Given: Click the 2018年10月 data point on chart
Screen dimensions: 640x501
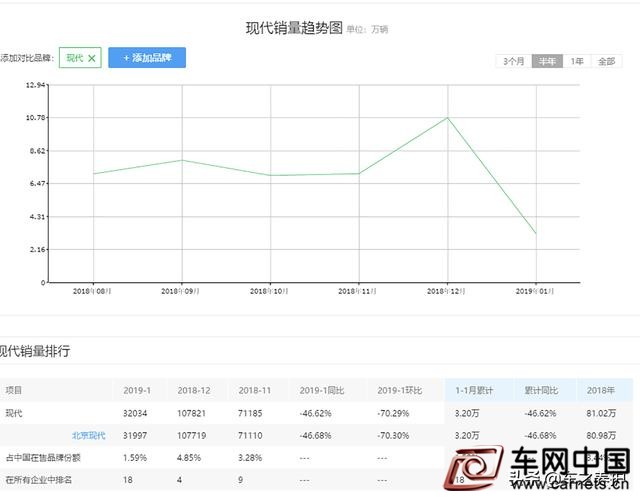Looking at the screenshot, I should [x=271, y=176].
